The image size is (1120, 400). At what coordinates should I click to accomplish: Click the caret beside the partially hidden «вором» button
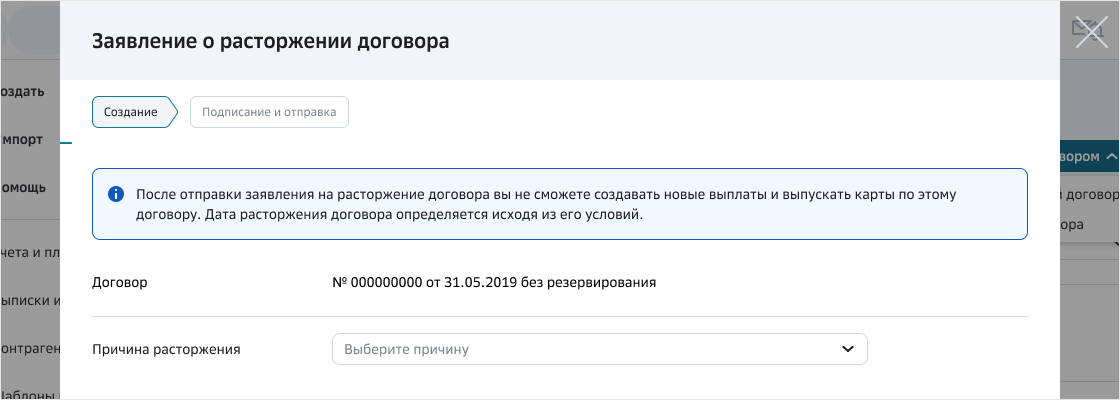coord(1111,157)
